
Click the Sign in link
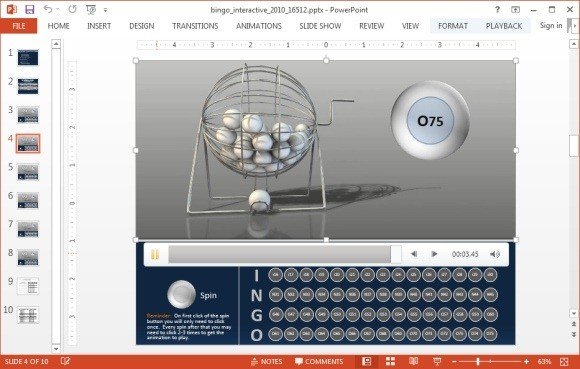(x=551, y=26)
